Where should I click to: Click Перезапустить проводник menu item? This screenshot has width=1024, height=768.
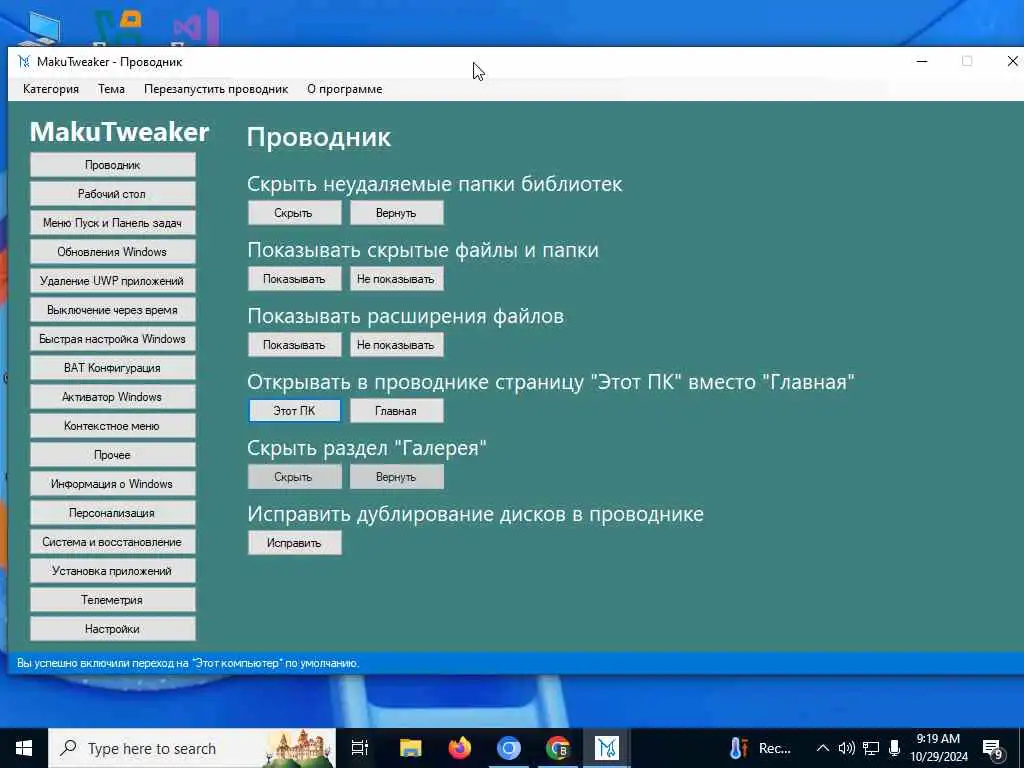click(x=216, y=89)
